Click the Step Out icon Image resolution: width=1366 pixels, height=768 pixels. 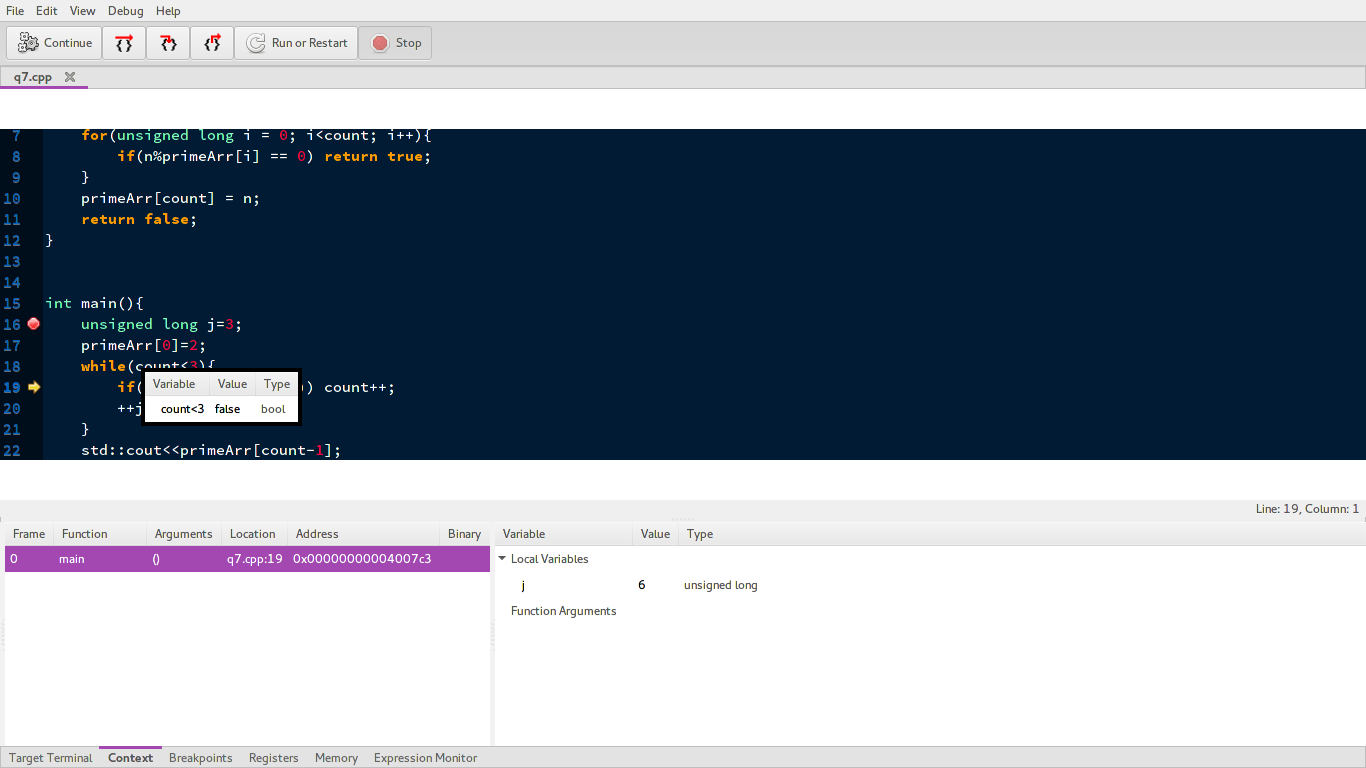[x=212, y=43]
